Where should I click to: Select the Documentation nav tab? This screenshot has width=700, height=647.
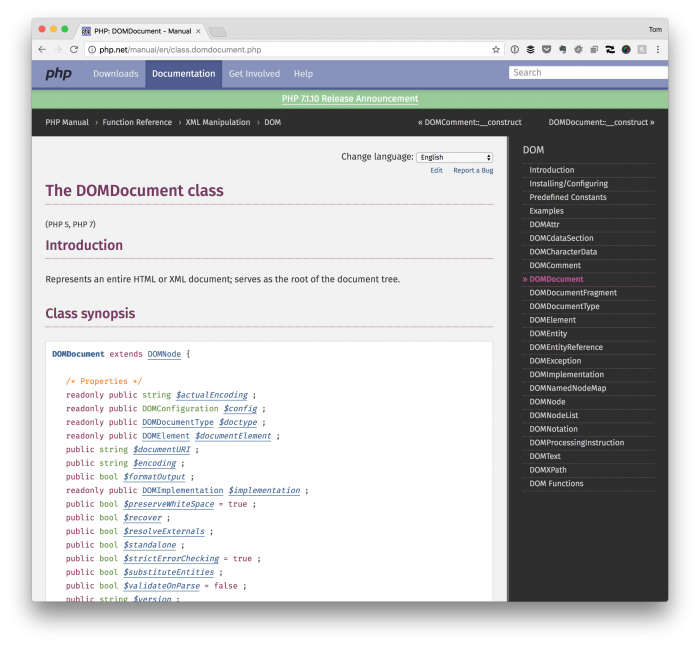point(183,74)
